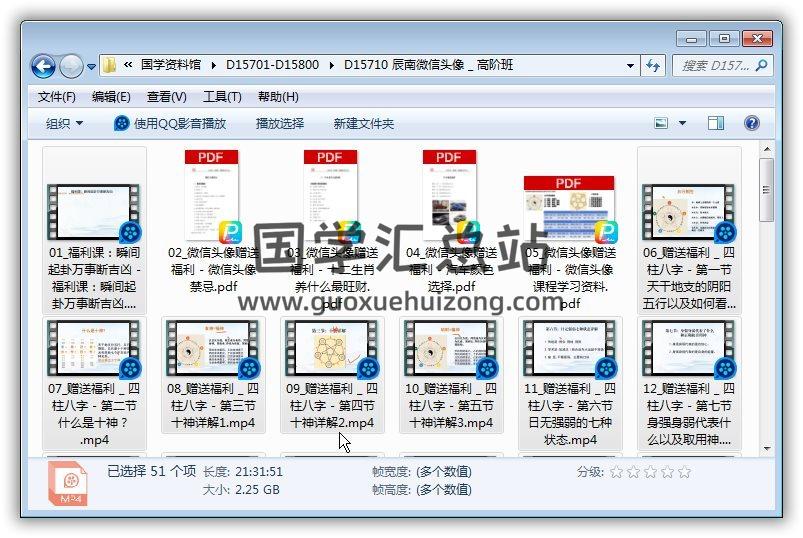
Task: Open the 工具(T) menu
Action: 222,97
